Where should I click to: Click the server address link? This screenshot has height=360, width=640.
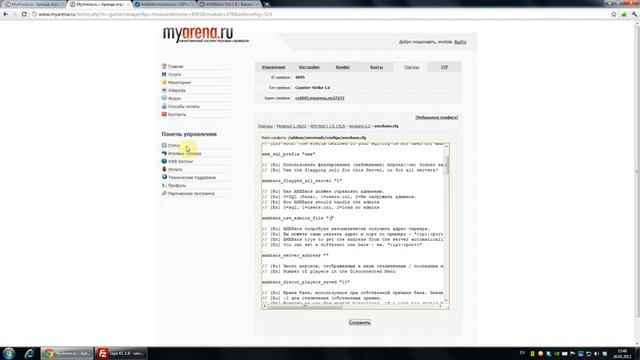click(320, 98)
